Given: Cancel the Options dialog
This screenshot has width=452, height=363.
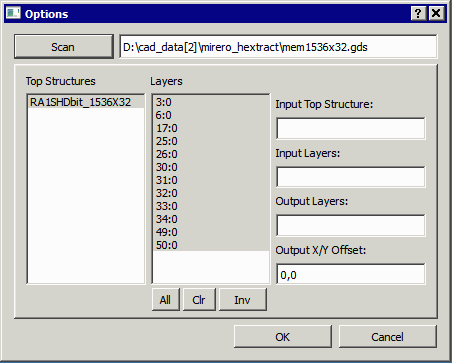Looking at the screenshot, I should [388, 337].
